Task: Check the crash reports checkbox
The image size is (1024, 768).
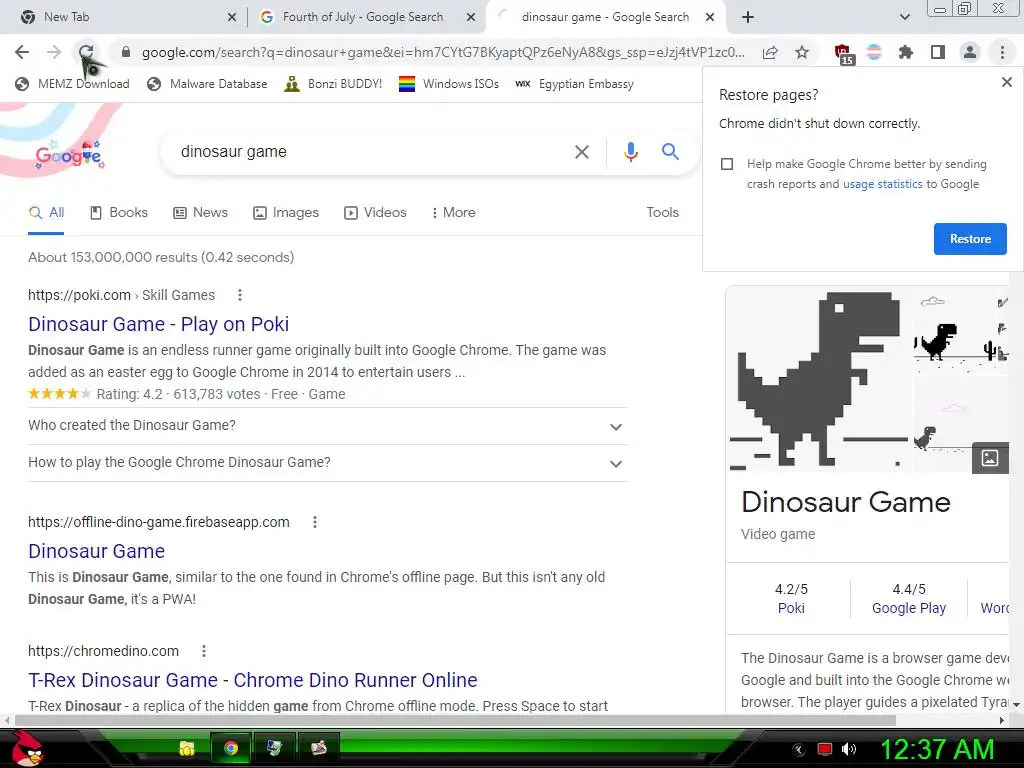Action: click(x=727, y=164)
